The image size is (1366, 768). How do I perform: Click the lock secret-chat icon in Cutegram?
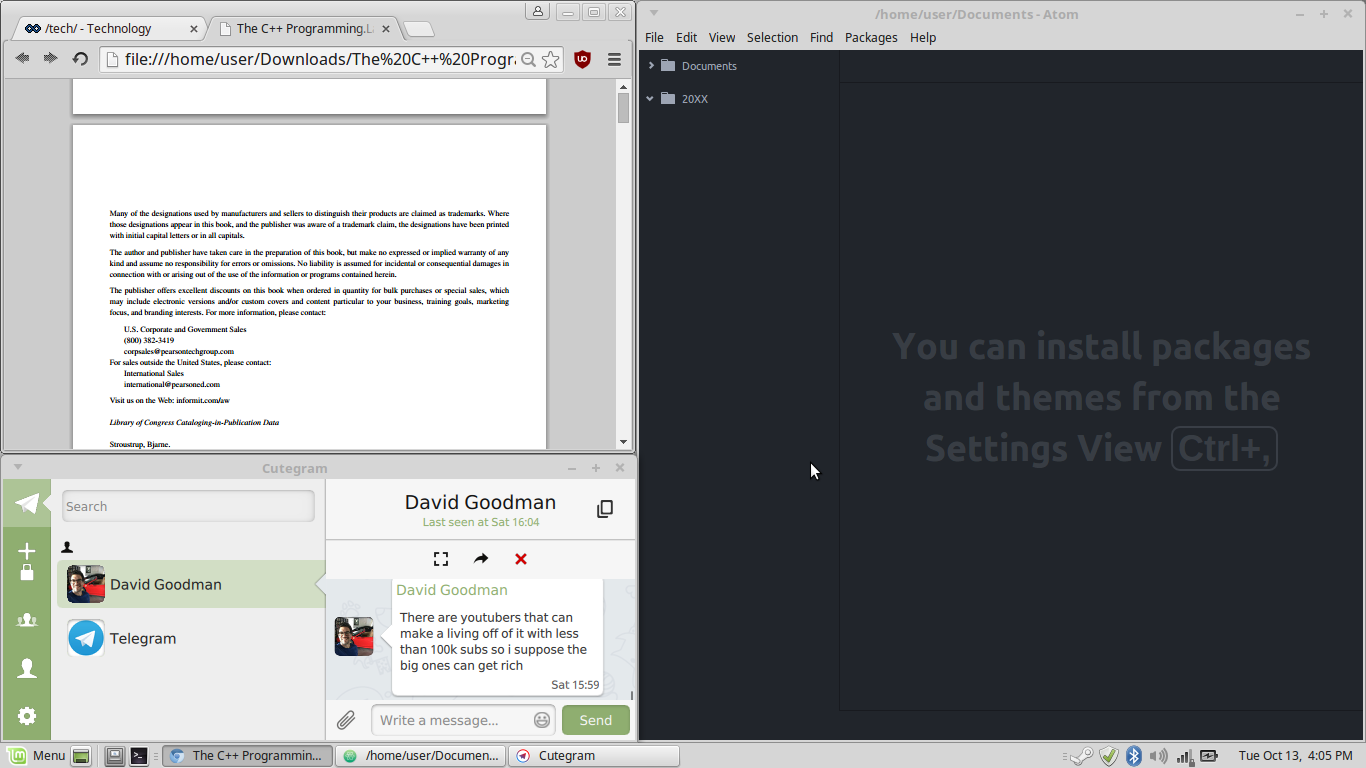[x=27, y=572]
